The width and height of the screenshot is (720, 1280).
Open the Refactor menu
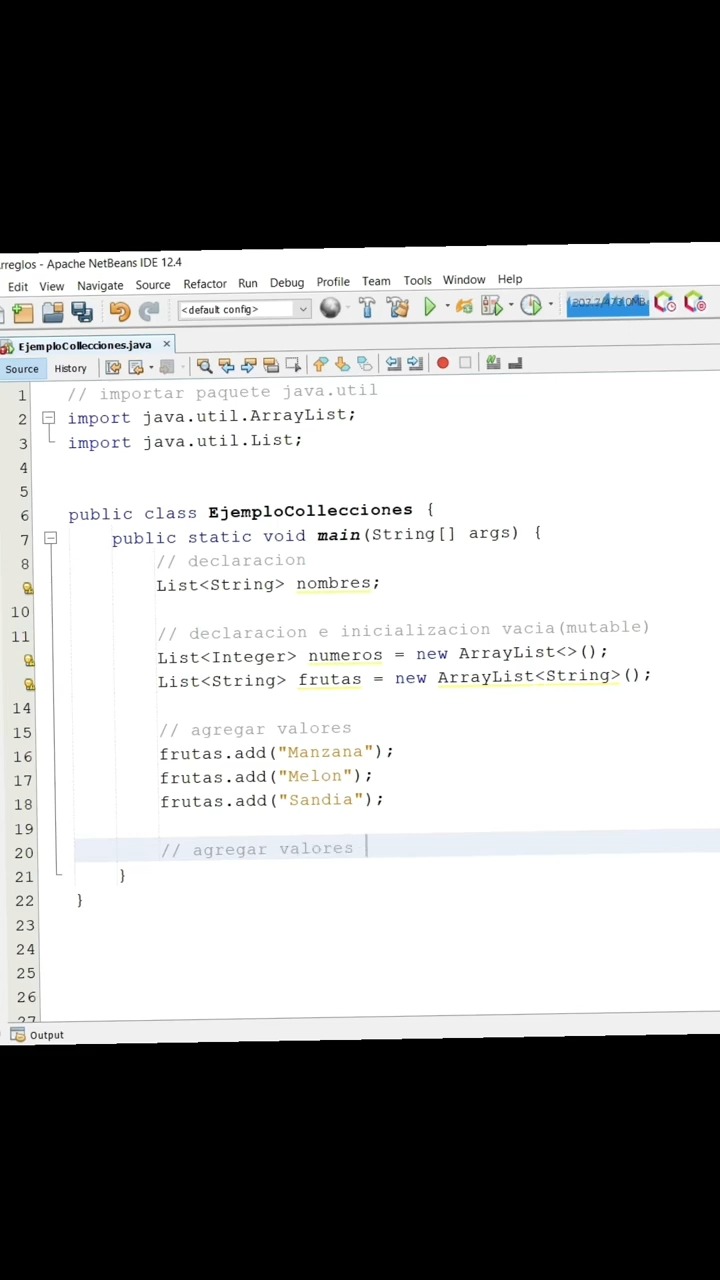tap(205, 284)
